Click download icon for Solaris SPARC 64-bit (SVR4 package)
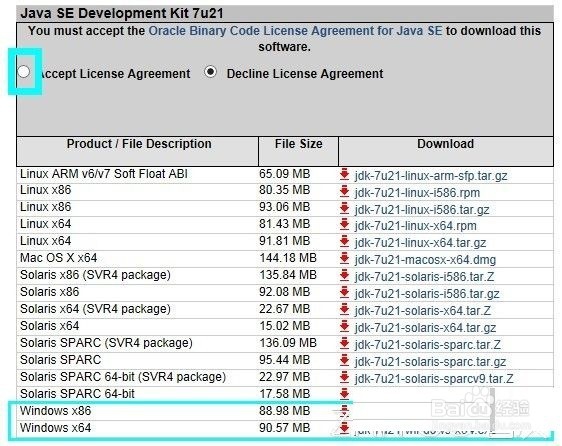Viewport: 562px width, 446px height. pos(344,378)
